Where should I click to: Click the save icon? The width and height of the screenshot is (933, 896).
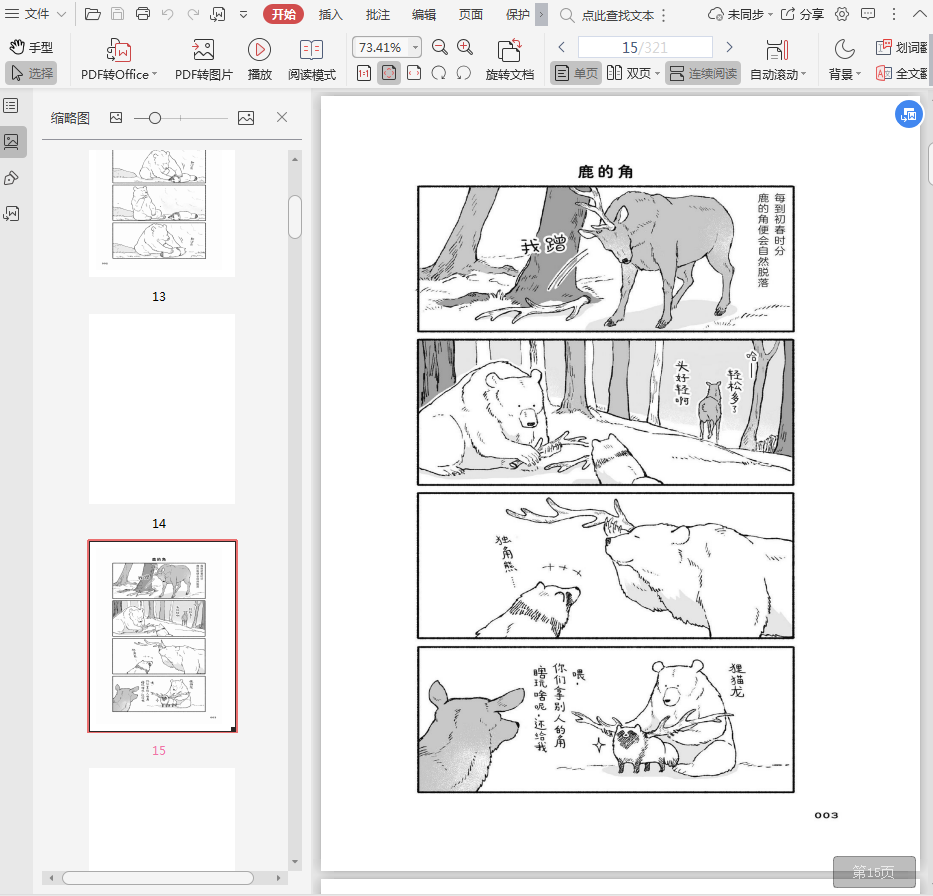(x=118, y=14)
